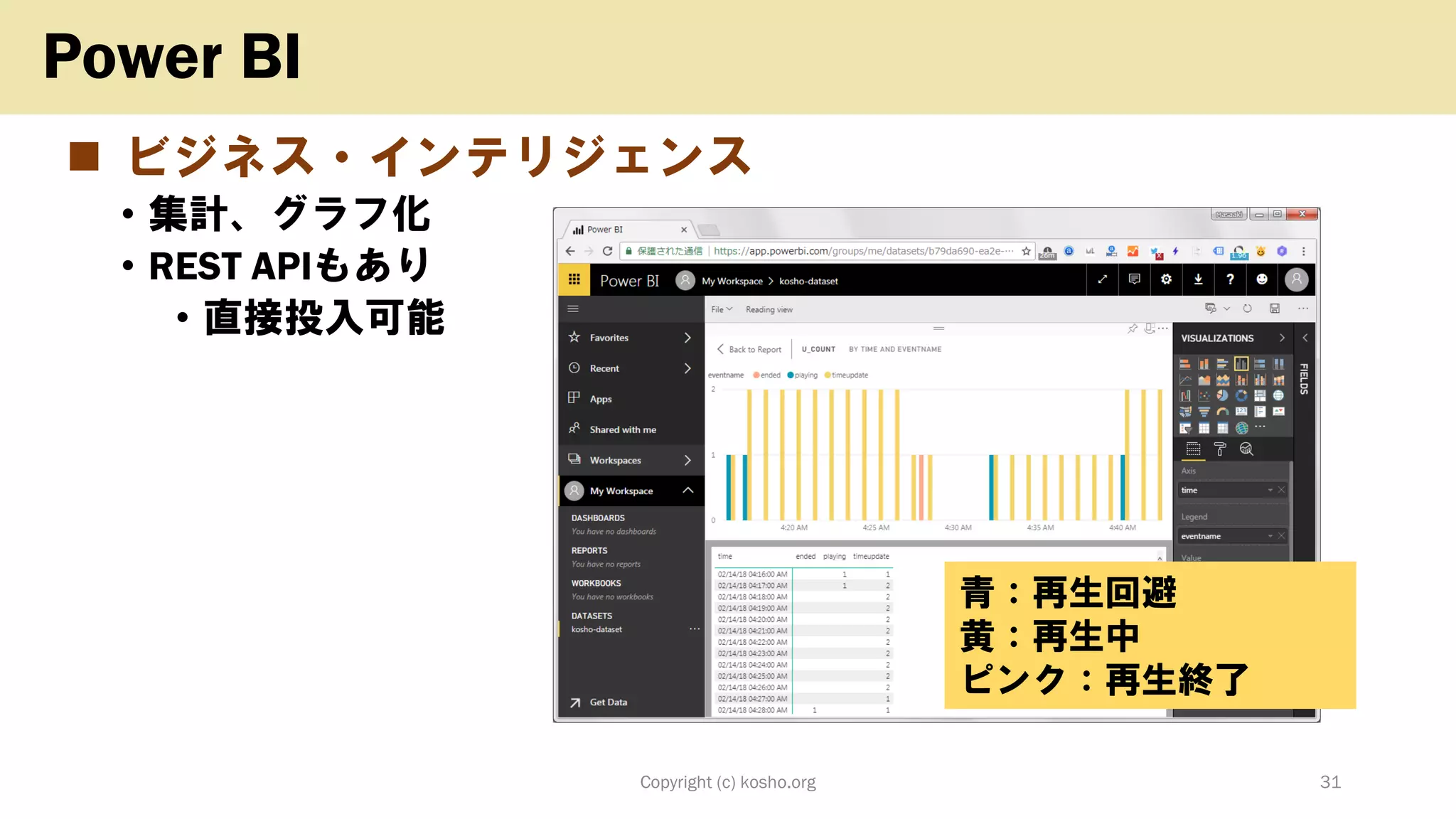Switch to the Format paint roller tab

tap(1220, 449)
